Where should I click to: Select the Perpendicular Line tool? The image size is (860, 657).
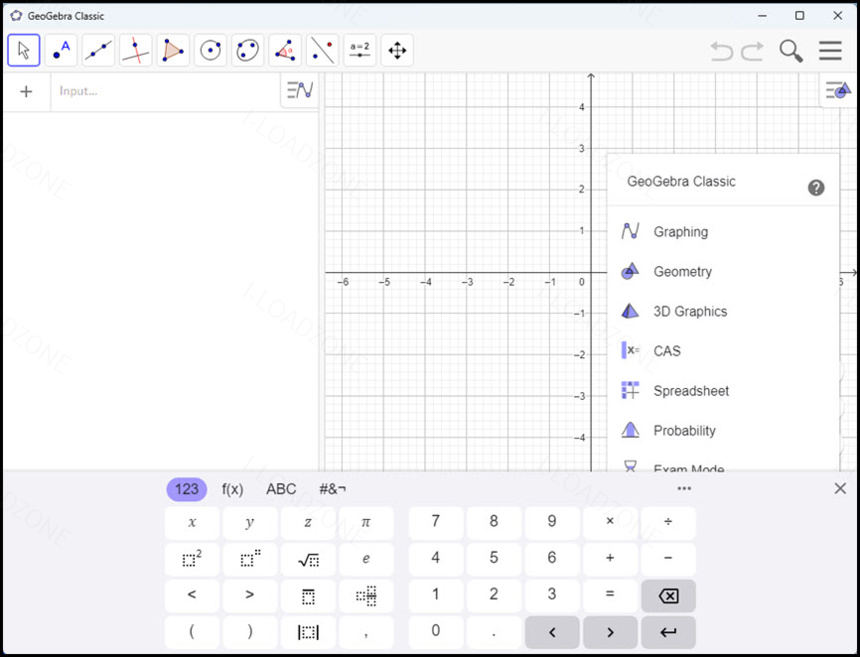click(135, 50)
